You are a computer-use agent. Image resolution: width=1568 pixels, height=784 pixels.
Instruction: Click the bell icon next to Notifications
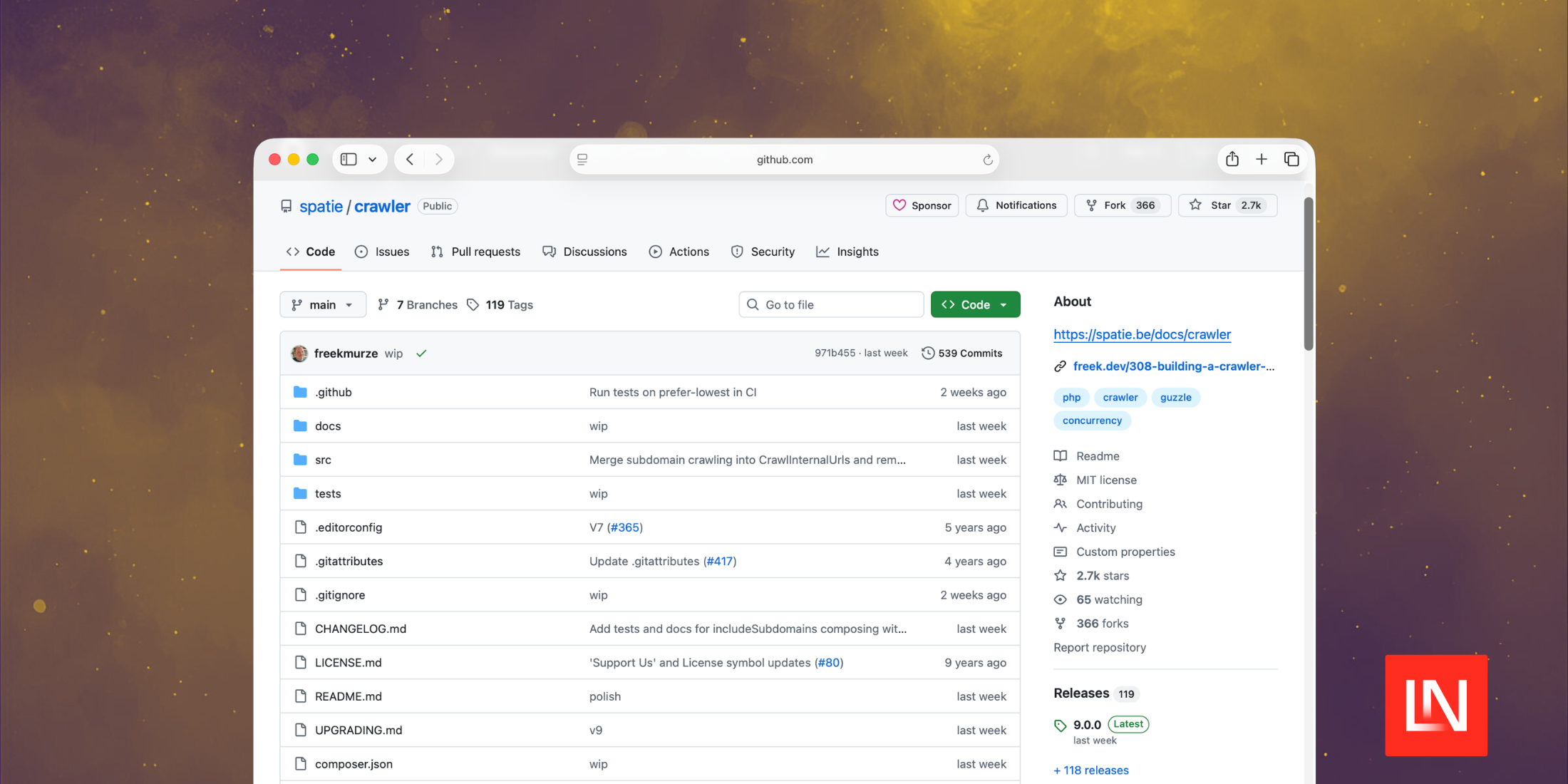[x=982, y=205]
